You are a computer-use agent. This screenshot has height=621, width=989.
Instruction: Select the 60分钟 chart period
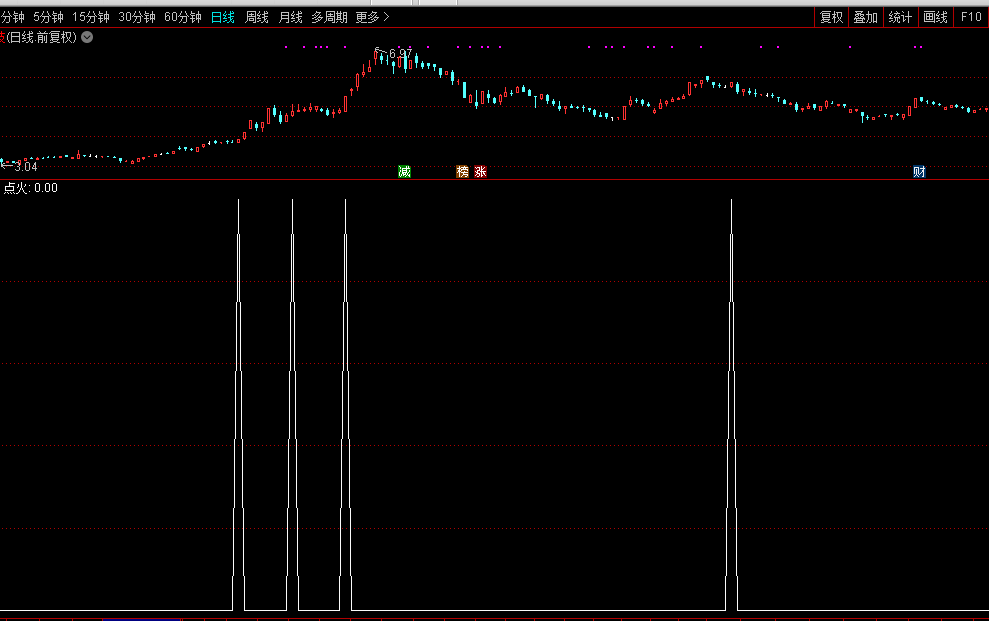pos(183,17)
